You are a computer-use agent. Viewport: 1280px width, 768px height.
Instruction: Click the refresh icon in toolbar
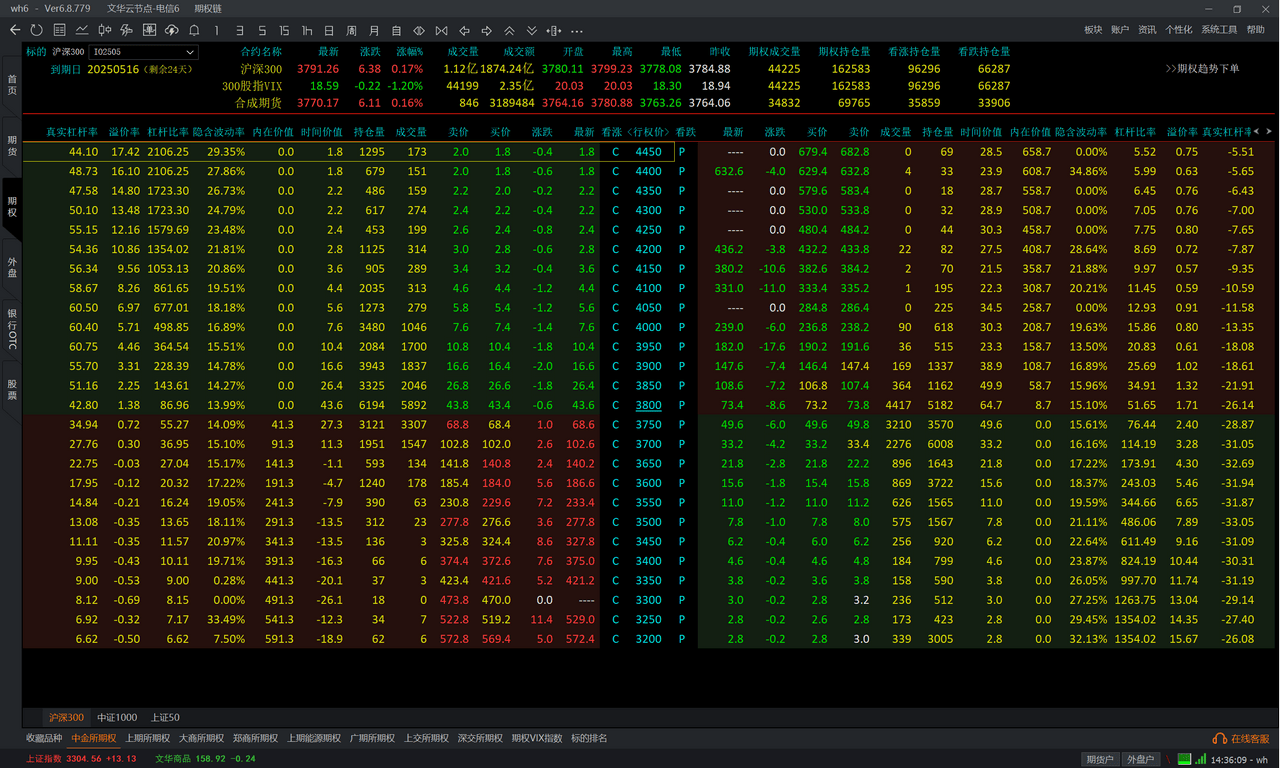point(37,30)
